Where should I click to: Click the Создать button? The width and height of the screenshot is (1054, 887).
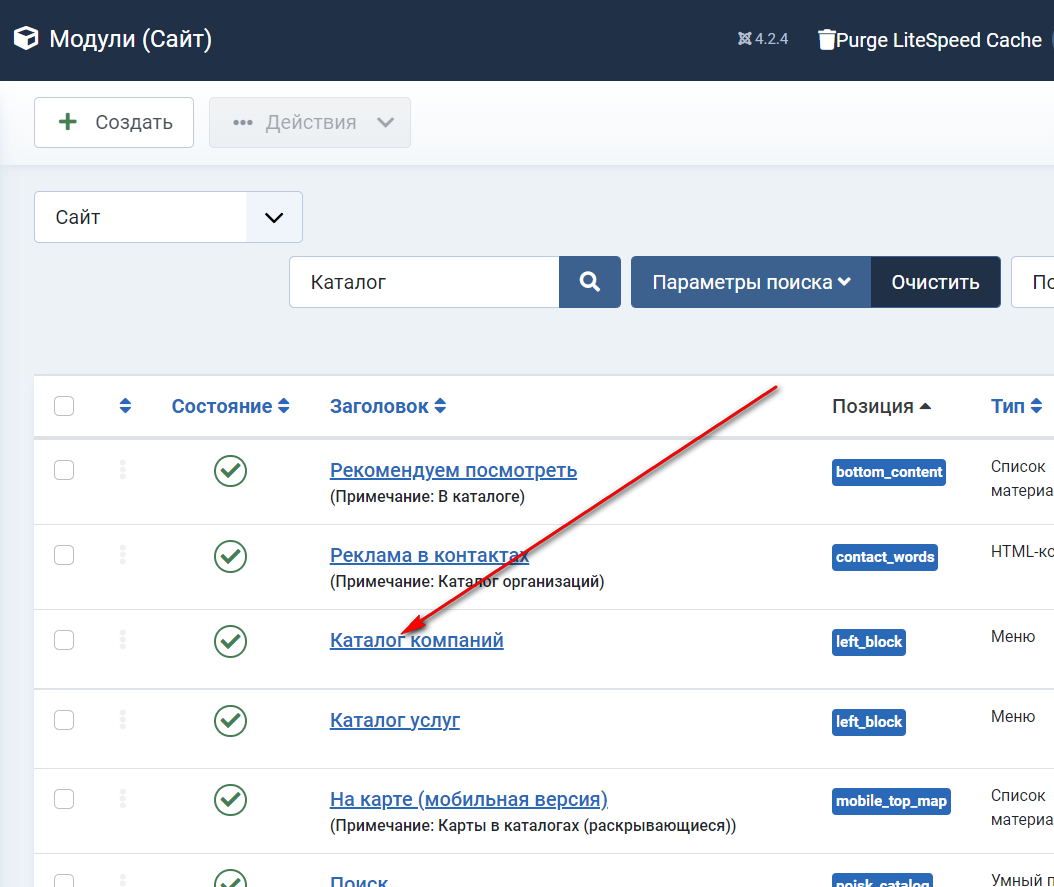(x=114, y=123)
